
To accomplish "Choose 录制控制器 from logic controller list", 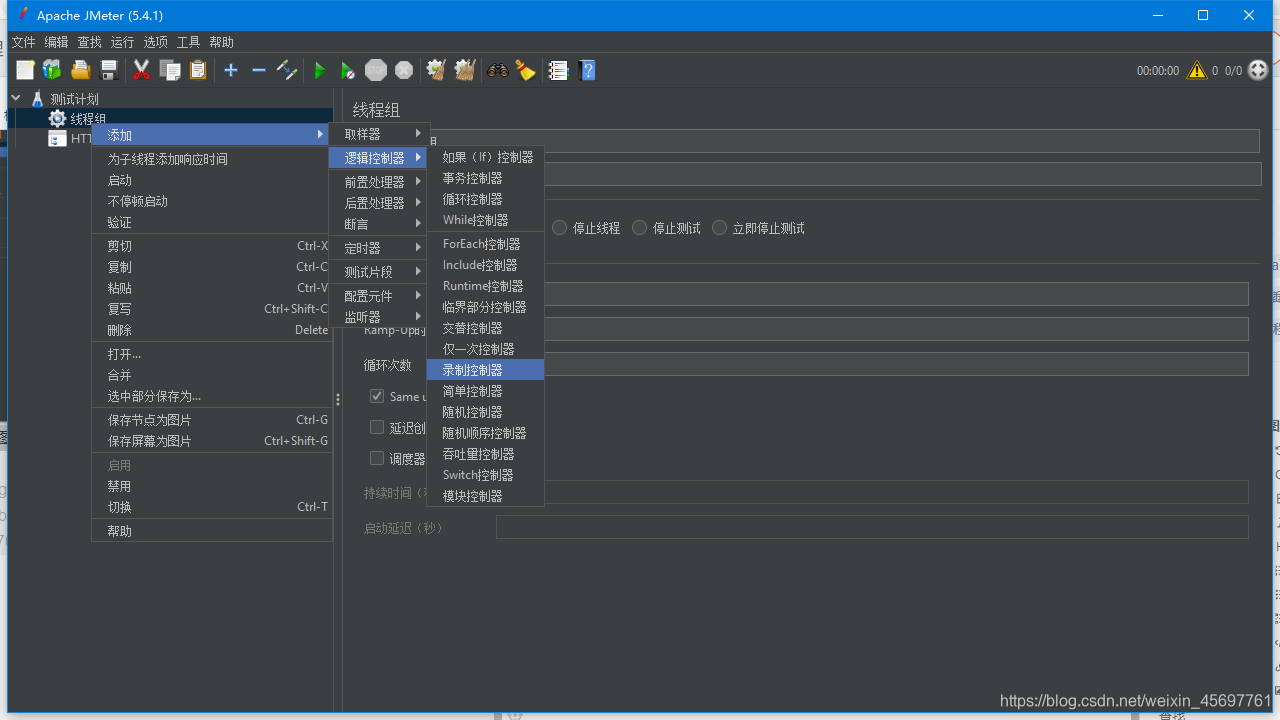I will point(485,370).
